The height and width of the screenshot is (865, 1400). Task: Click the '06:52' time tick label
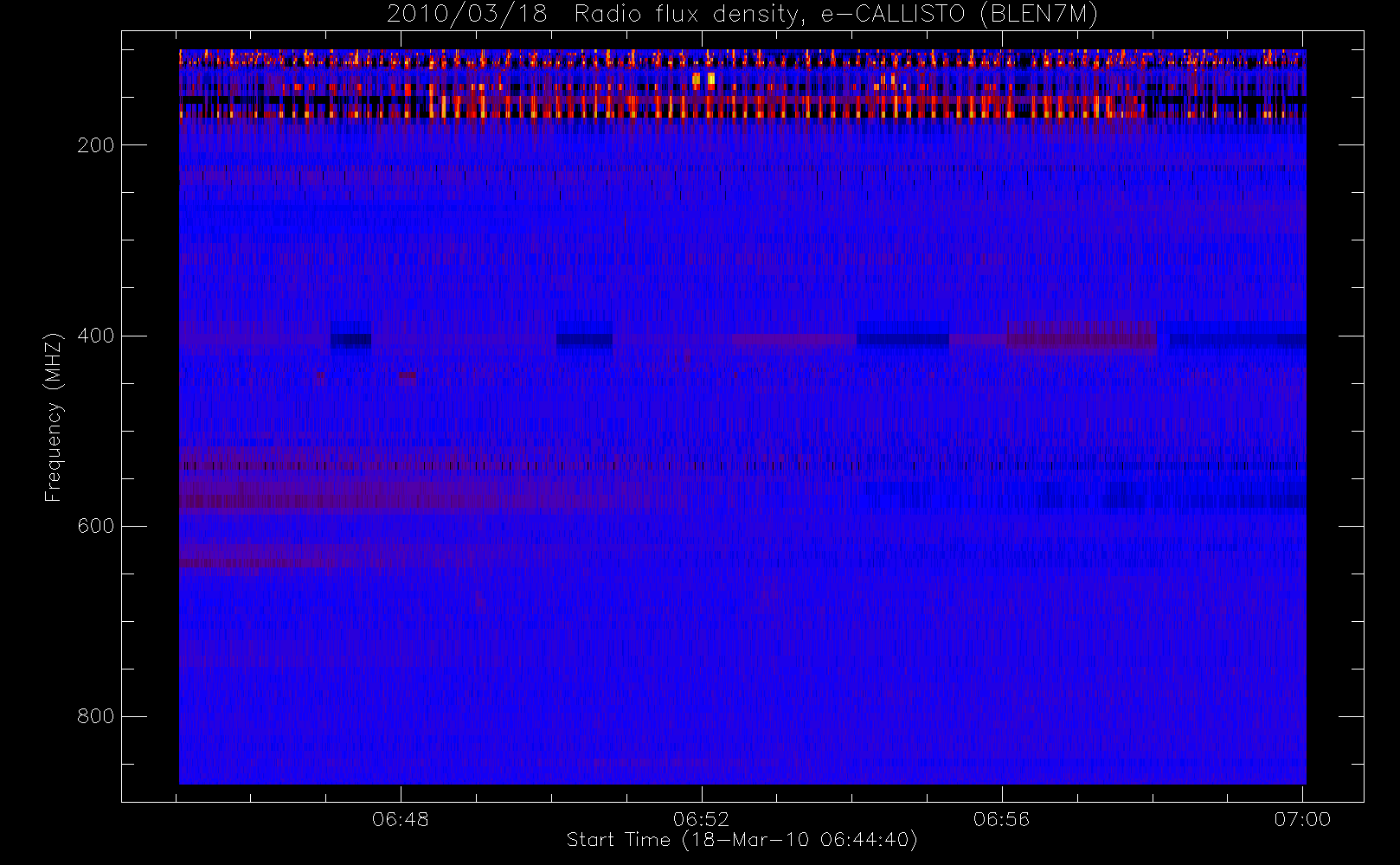(x=701, y=819)
